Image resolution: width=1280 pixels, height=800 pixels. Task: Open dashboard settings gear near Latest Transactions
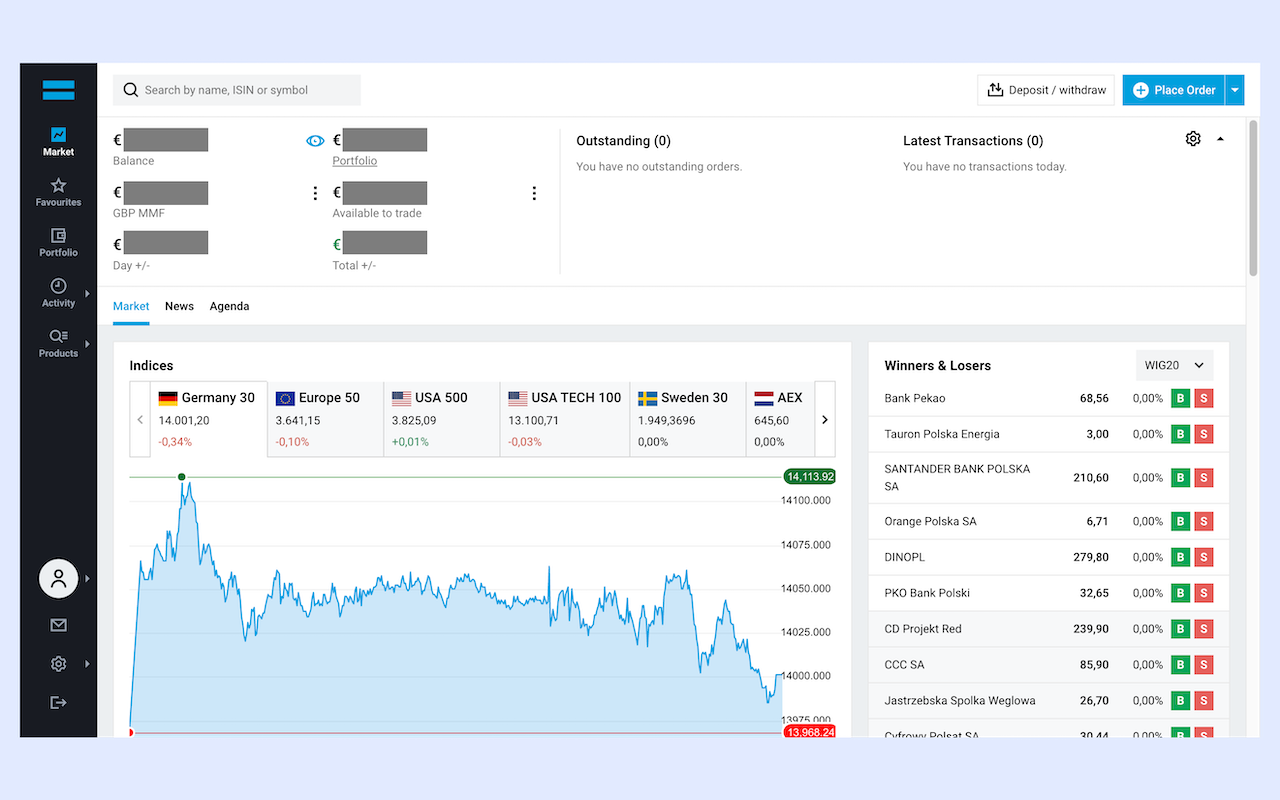point(1193,139)
